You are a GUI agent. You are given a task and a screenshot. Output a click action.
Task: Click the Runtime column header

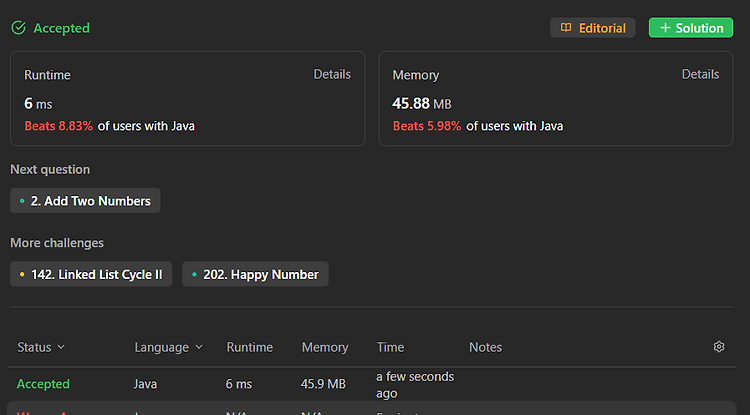(250, 347)
